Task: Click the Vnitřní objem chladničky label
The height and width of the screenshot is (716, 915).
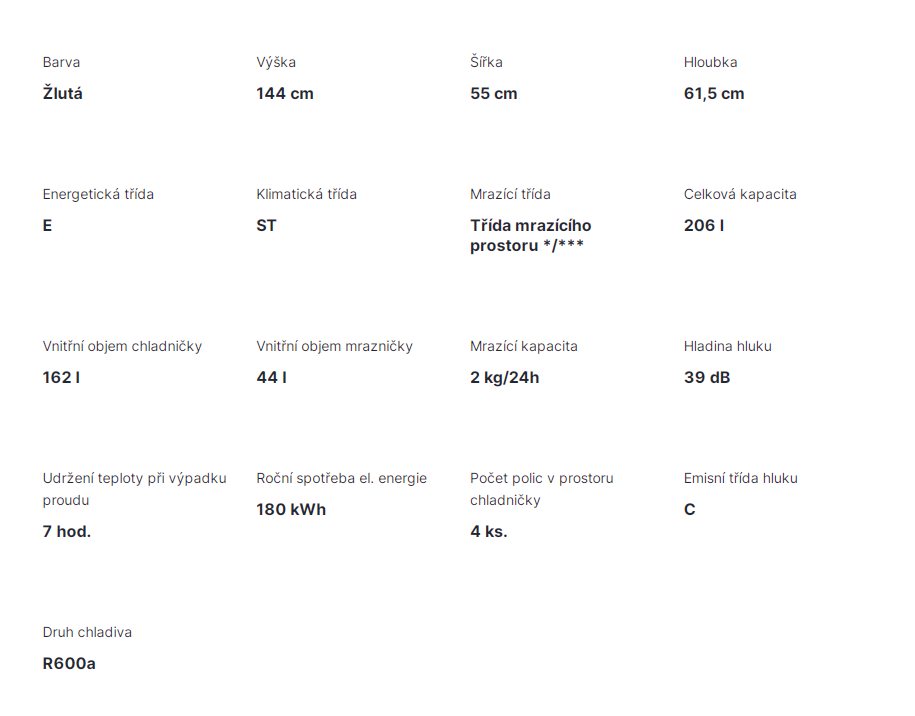Action: coord(122,346)
